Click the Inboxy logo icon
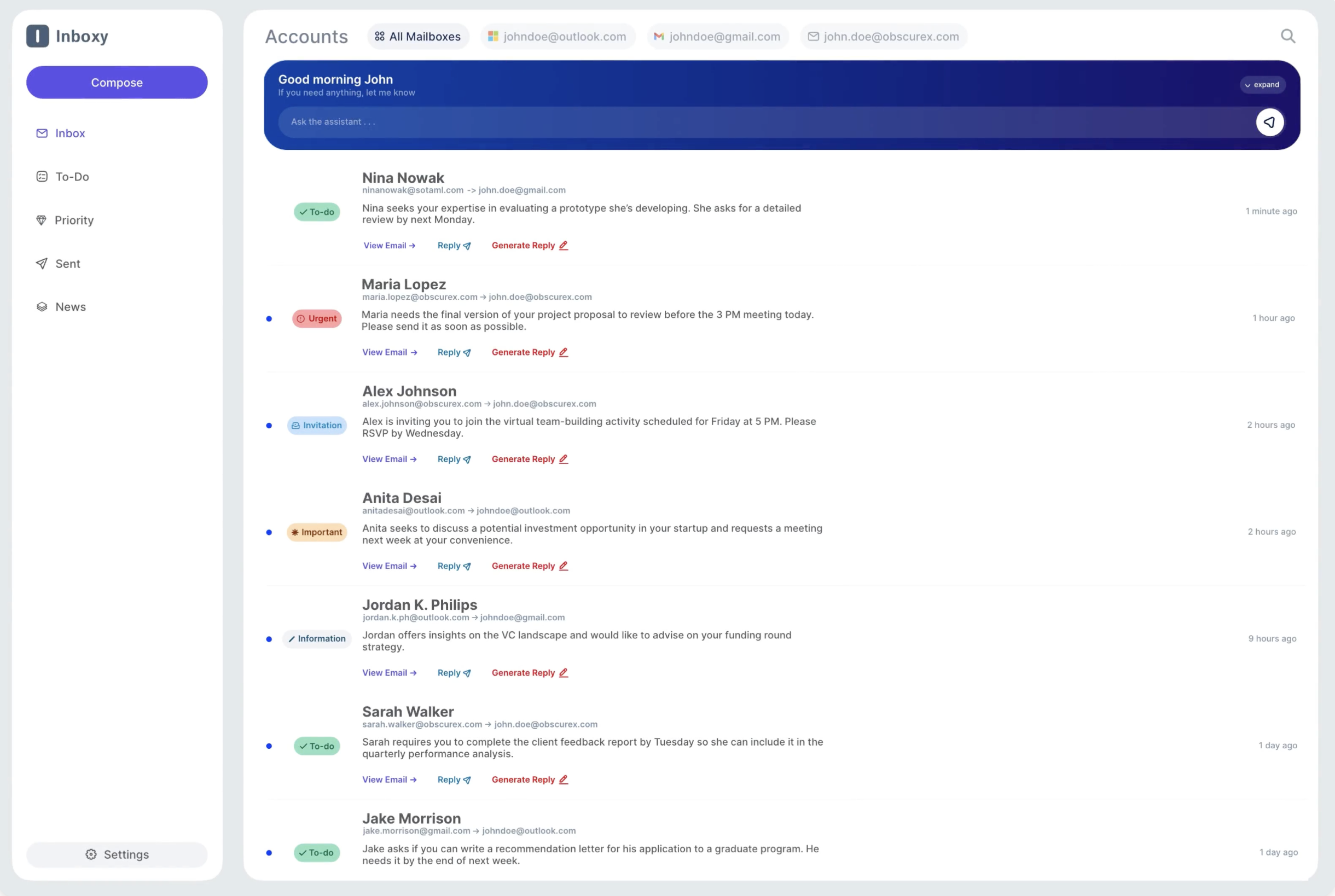1335x896 pixels. 38,36
